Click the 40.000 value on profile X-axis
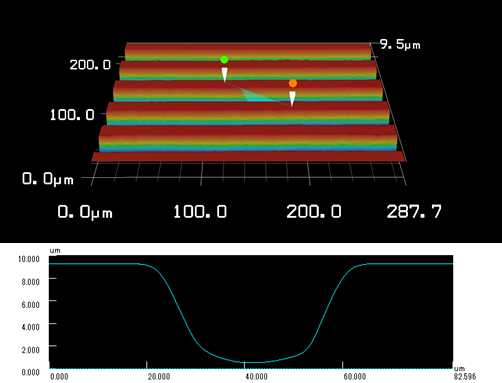This screenshot has height=383, width=502. pos(256,377)
